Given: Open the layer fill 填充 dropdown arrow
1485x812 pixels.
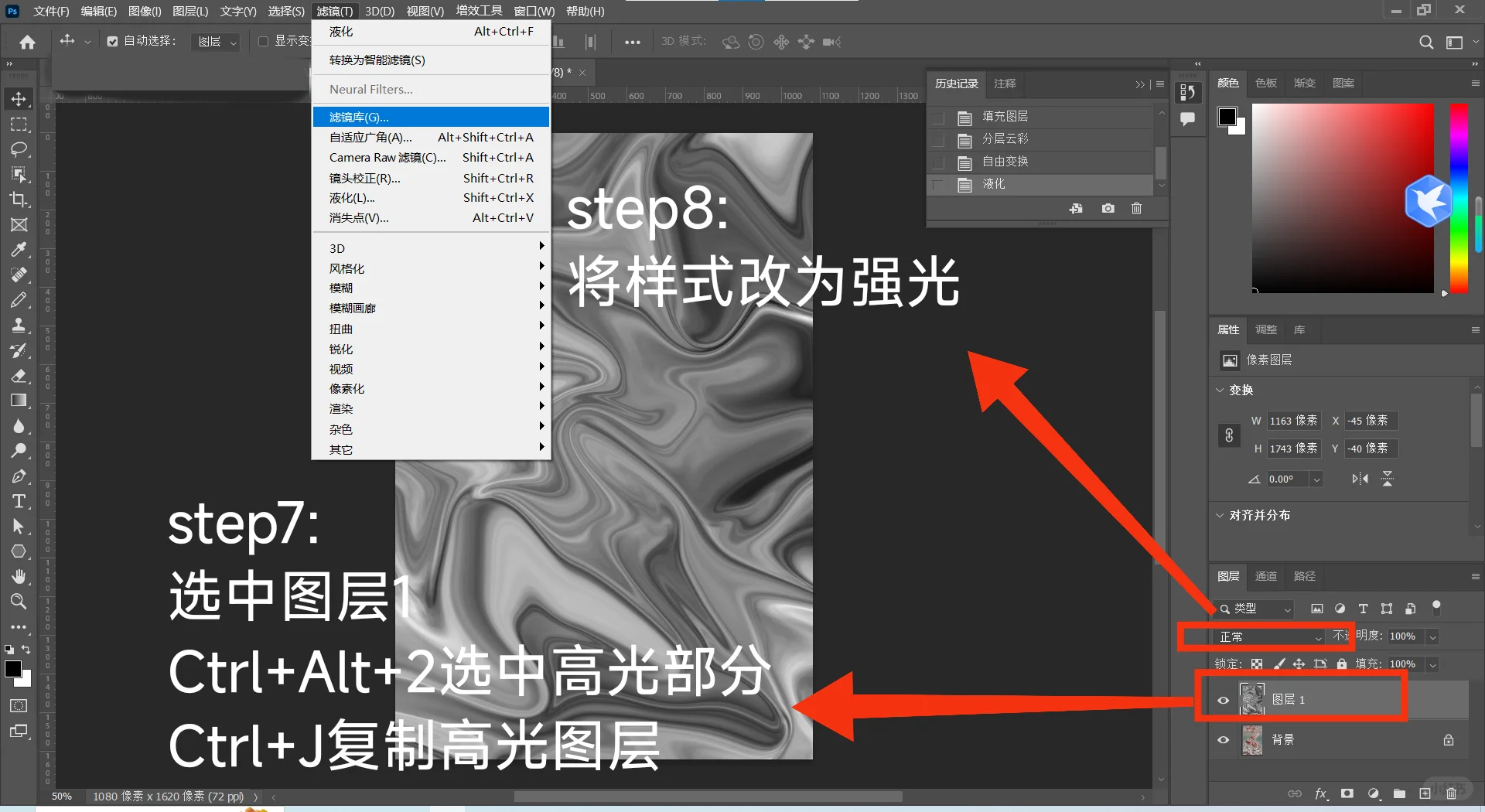Looking at the screenshot, I should click(x=1432, y=664).
